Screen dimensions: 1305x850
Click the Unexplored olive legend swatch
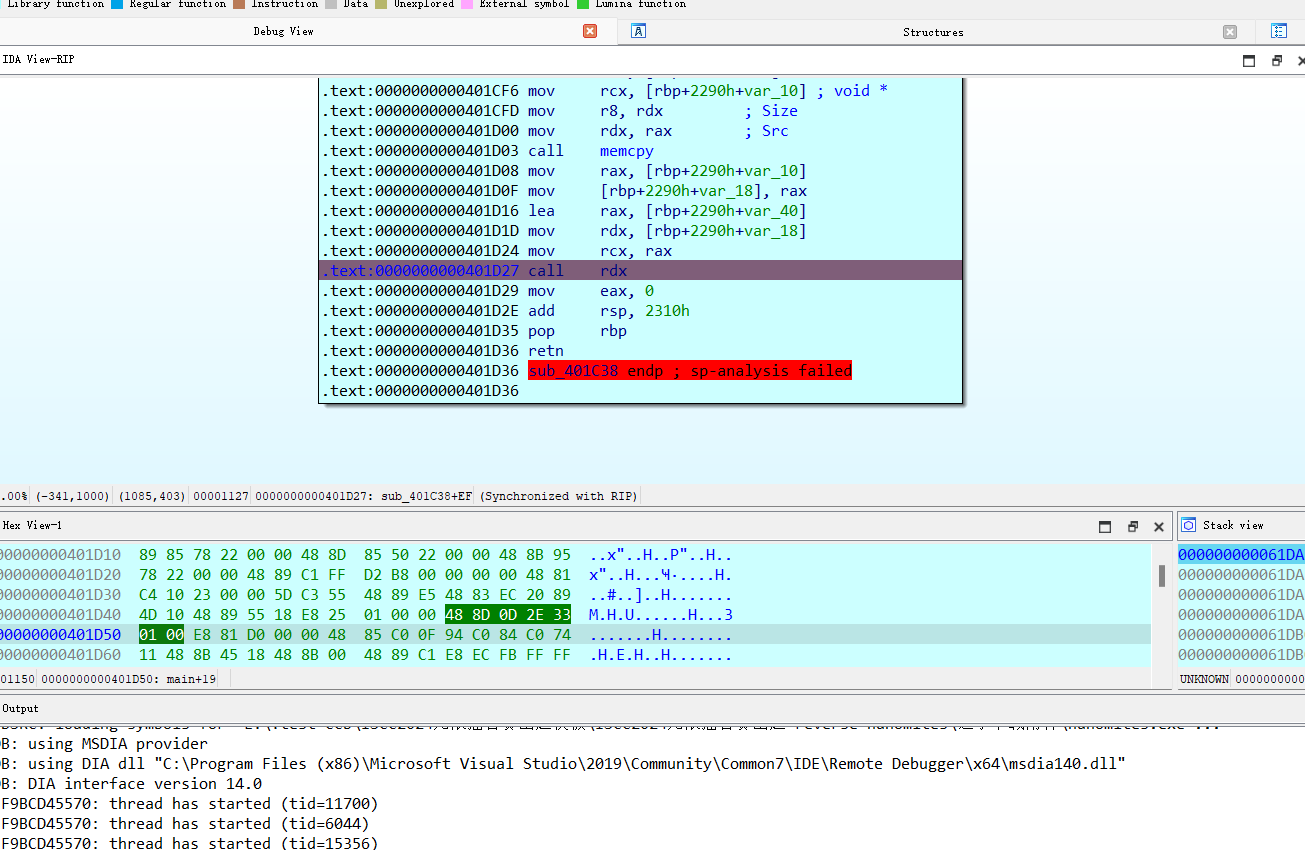tap(381, 4)
